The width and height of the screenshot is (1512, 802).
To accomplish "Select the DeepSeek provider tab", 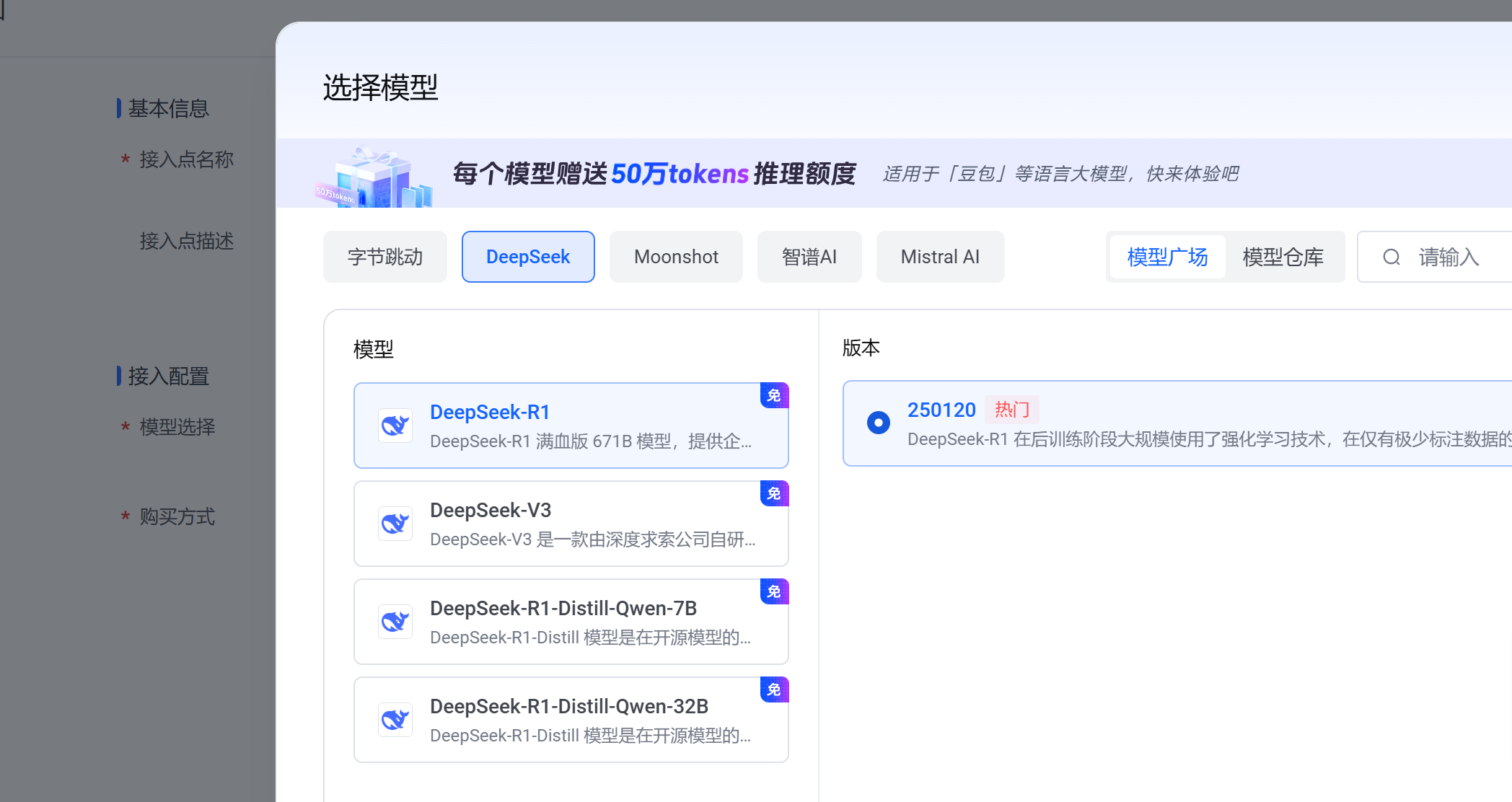I will (x=528, y=257).
